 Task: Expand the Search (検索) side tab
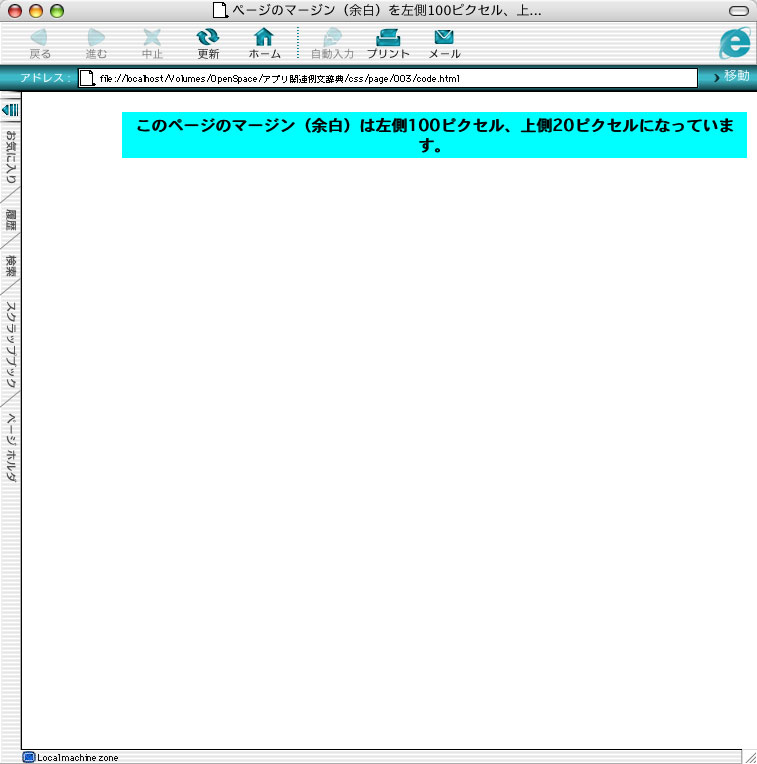coord(11,266)
